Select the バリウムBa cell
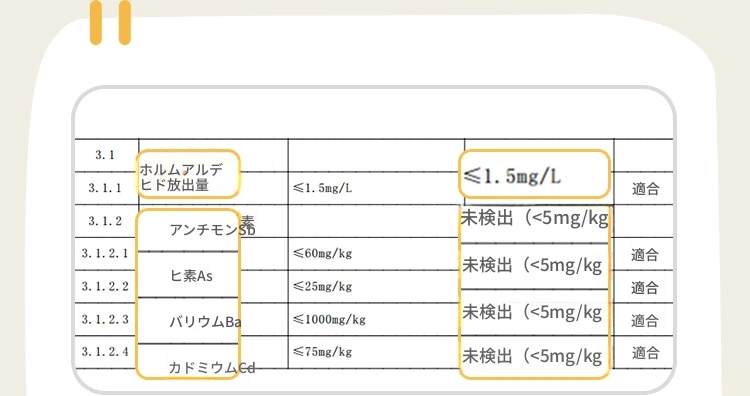 [x=188, y=321]
